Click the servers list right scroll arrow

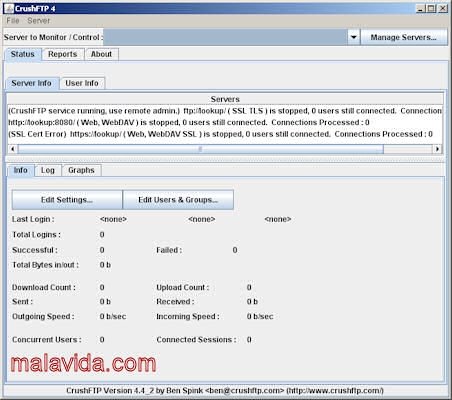pyautogui.click(x=437, y=149)
